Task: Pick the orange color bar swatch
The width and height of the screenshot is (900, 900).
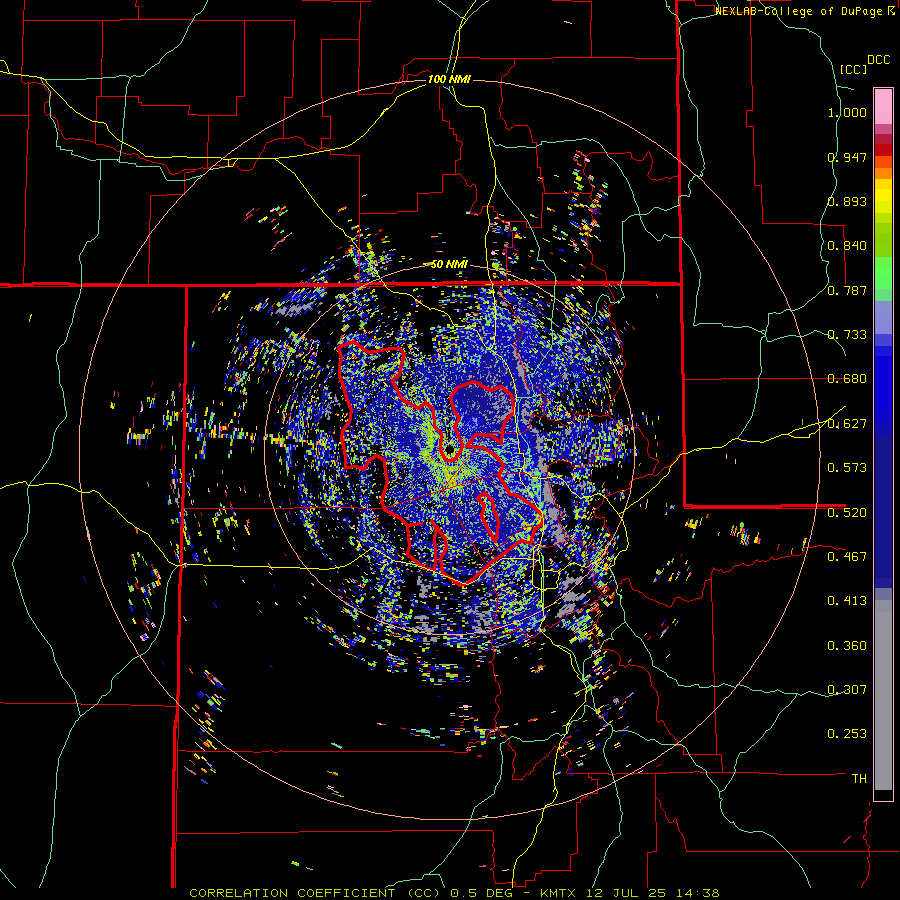Action: (x=883, y=173)
